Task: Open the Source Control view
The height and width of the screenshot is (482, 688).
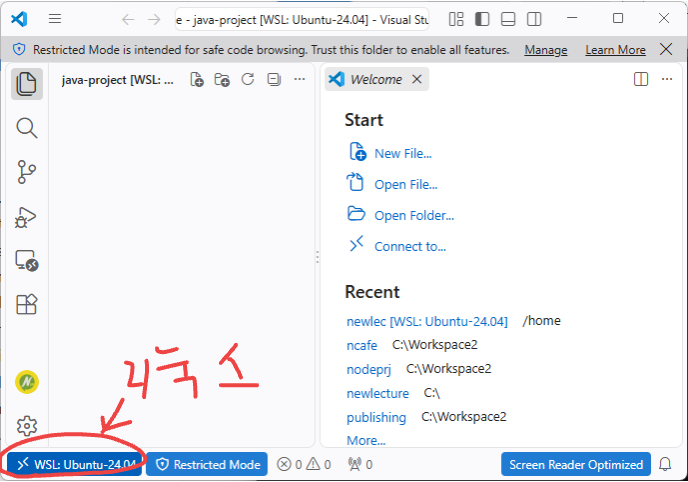Action: [26, 171]
